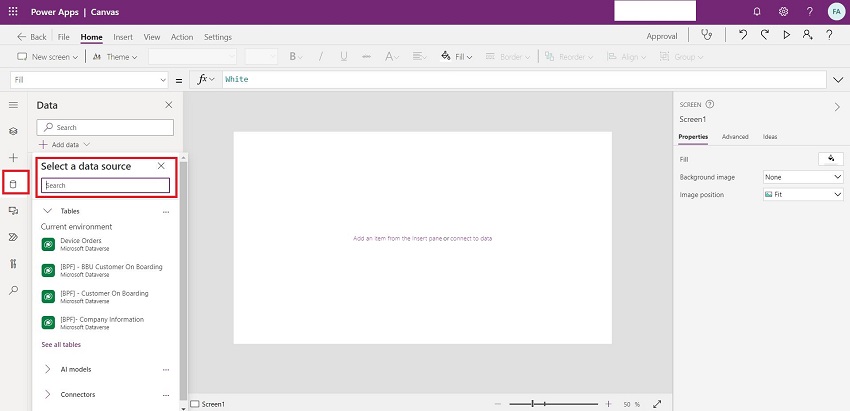This screenshot has height=411, width=850.
Task: Open the Advanced tools icon in left rail
Action: (14, 264)
